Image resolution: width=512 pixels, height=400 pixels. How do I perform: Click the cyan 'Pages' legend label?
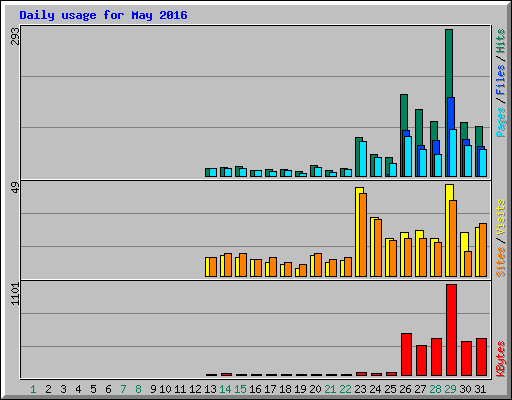tap(500, 122)
